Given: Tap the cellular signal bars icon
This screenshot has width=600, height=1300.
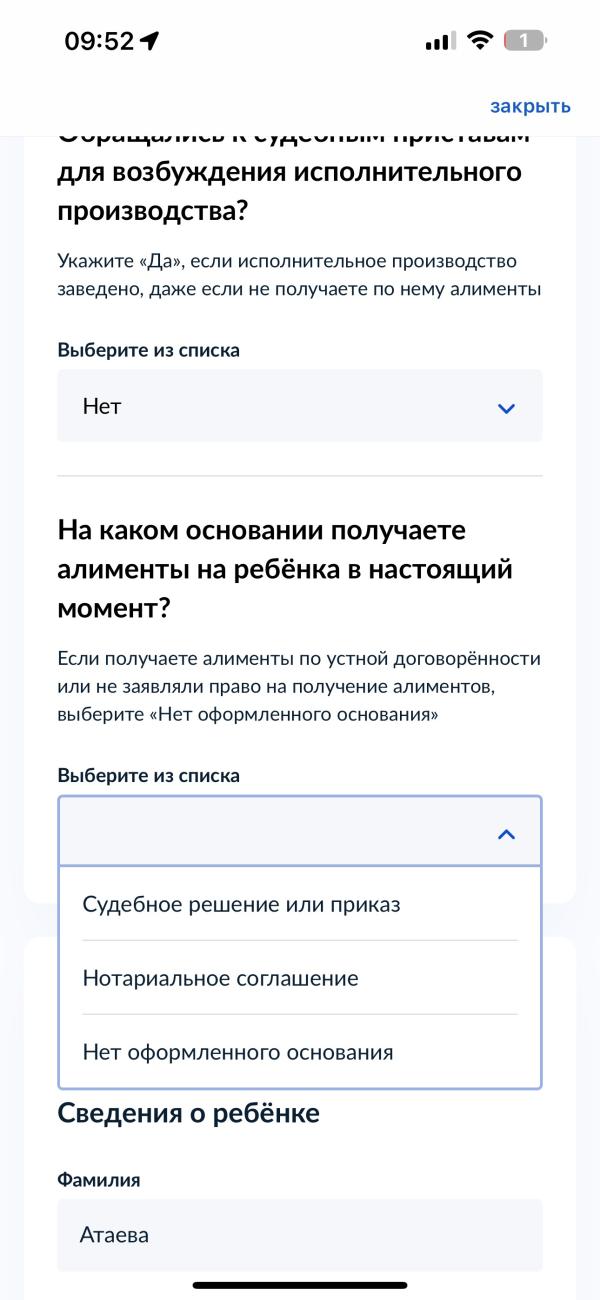Looking at the screenshot, I should (x=439, y=41).
